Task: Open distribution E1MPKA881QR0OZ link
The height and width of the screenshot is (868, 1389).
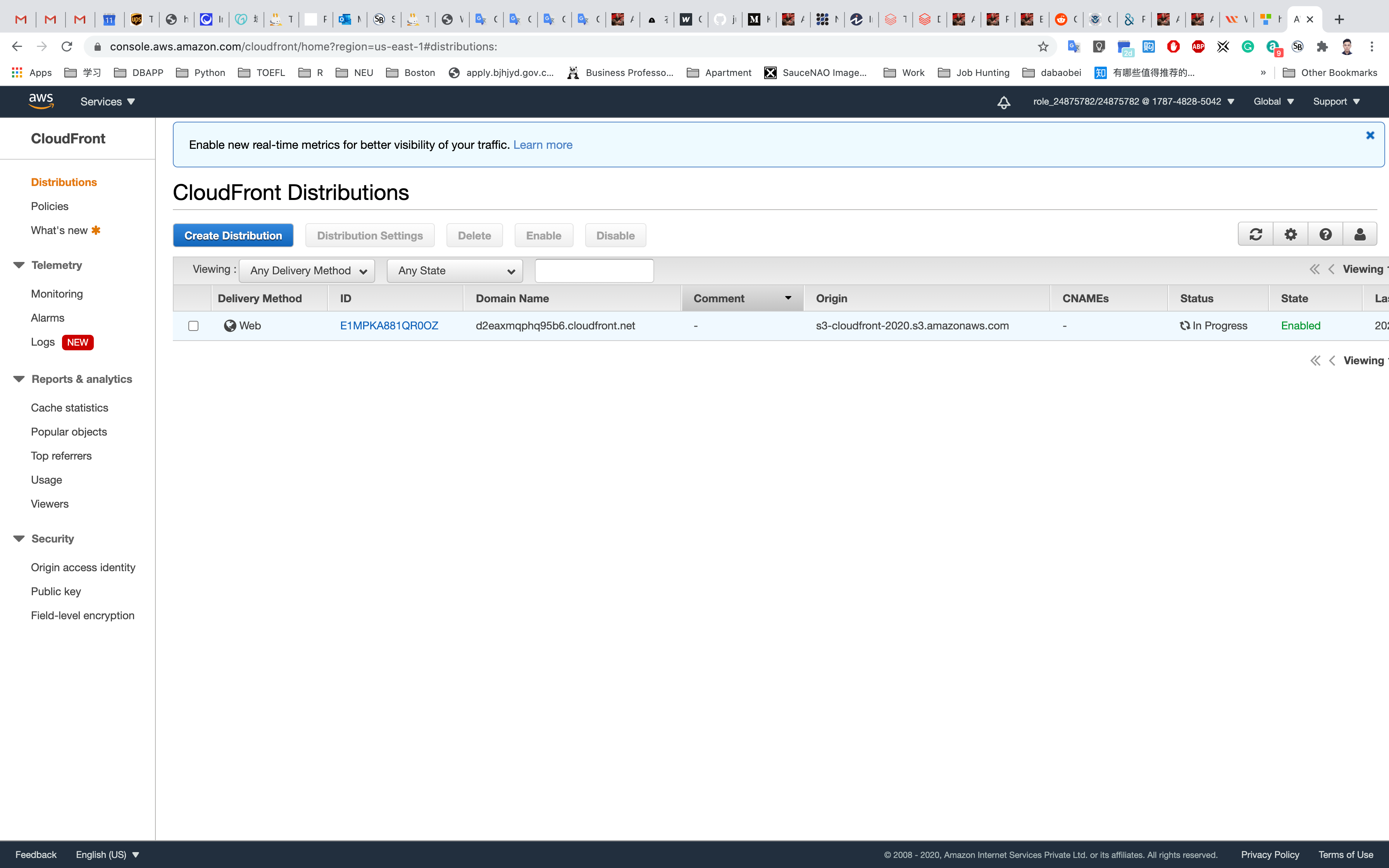Action: 389,325
